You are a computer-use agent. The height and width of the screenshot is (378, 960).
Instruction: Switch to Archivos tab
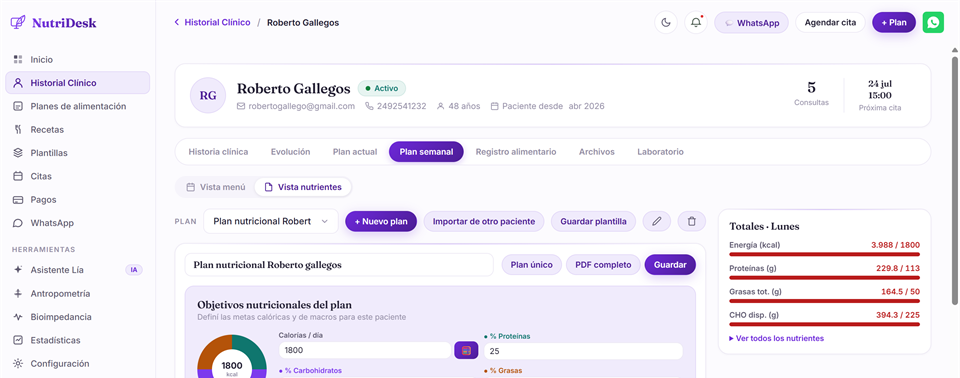[x=596, y=151]
